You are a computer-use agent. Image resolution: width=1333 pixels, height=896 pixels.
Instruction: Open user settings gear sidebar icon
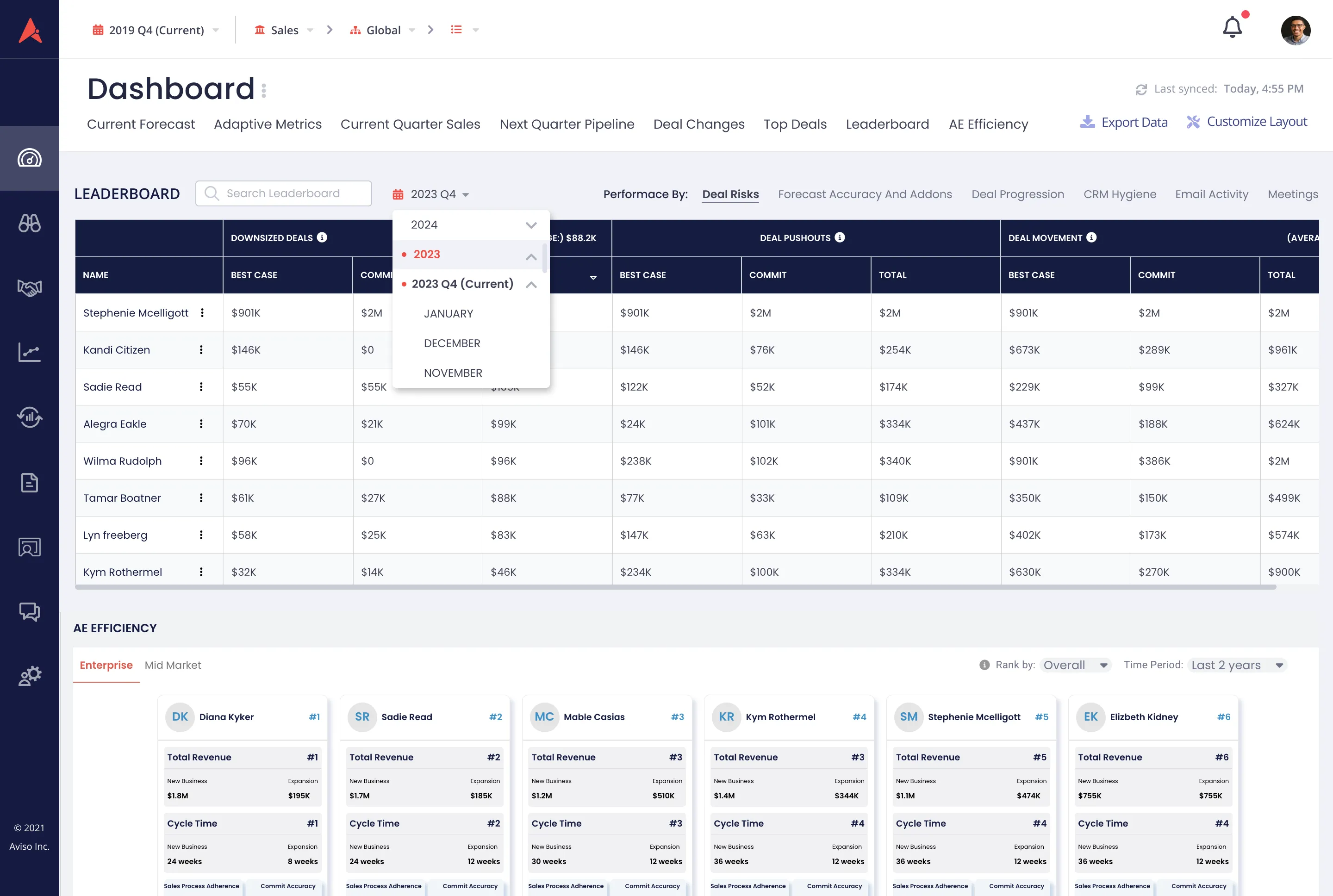tap(29, 676)
